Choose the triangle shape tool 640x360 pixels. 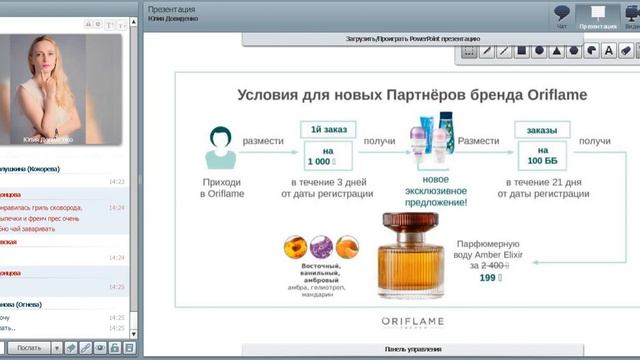(557, 51)
